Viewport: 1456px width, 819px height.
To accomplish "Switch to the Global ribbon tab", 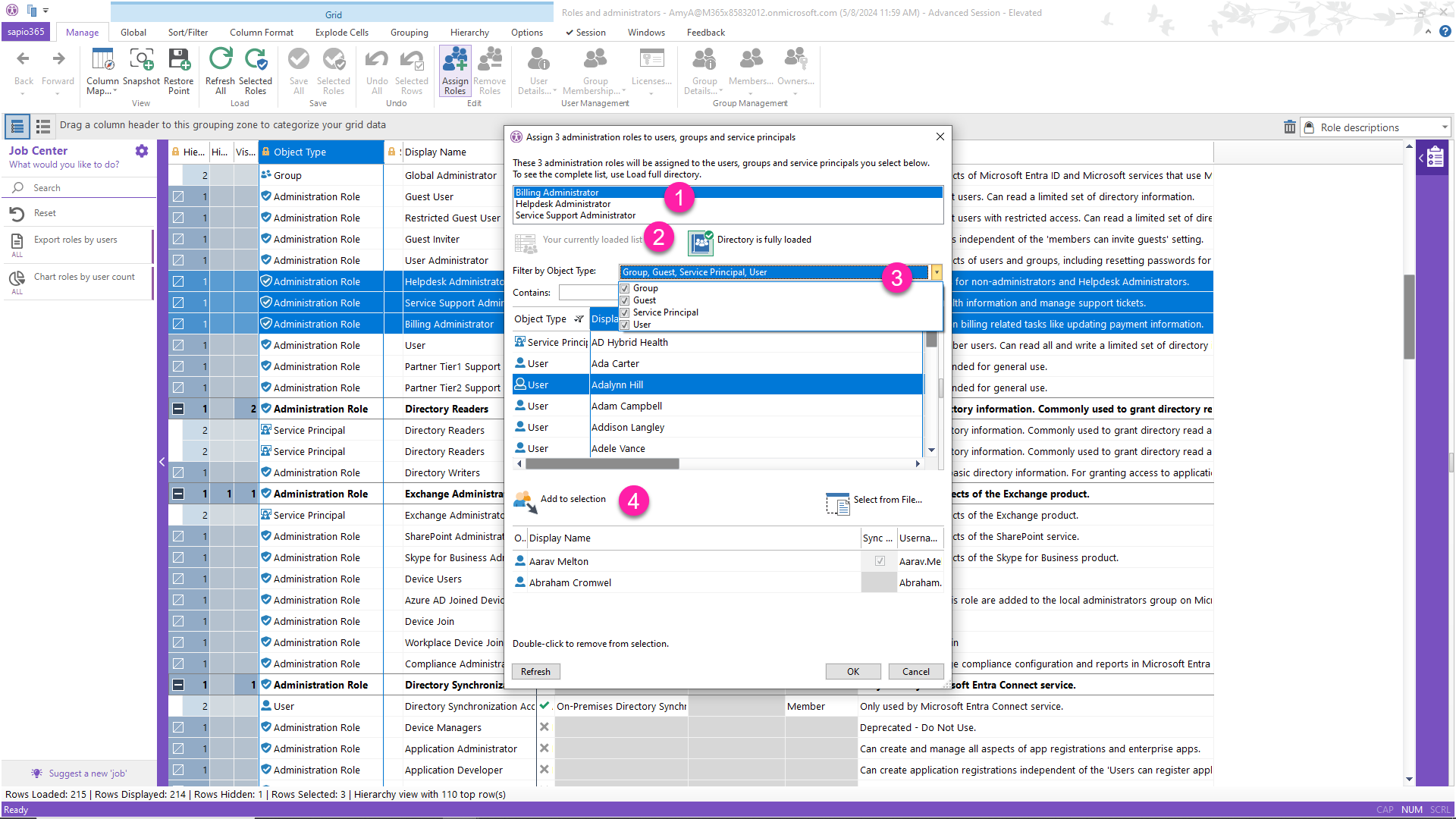I will pyautogui.click(x=133, y=33).
